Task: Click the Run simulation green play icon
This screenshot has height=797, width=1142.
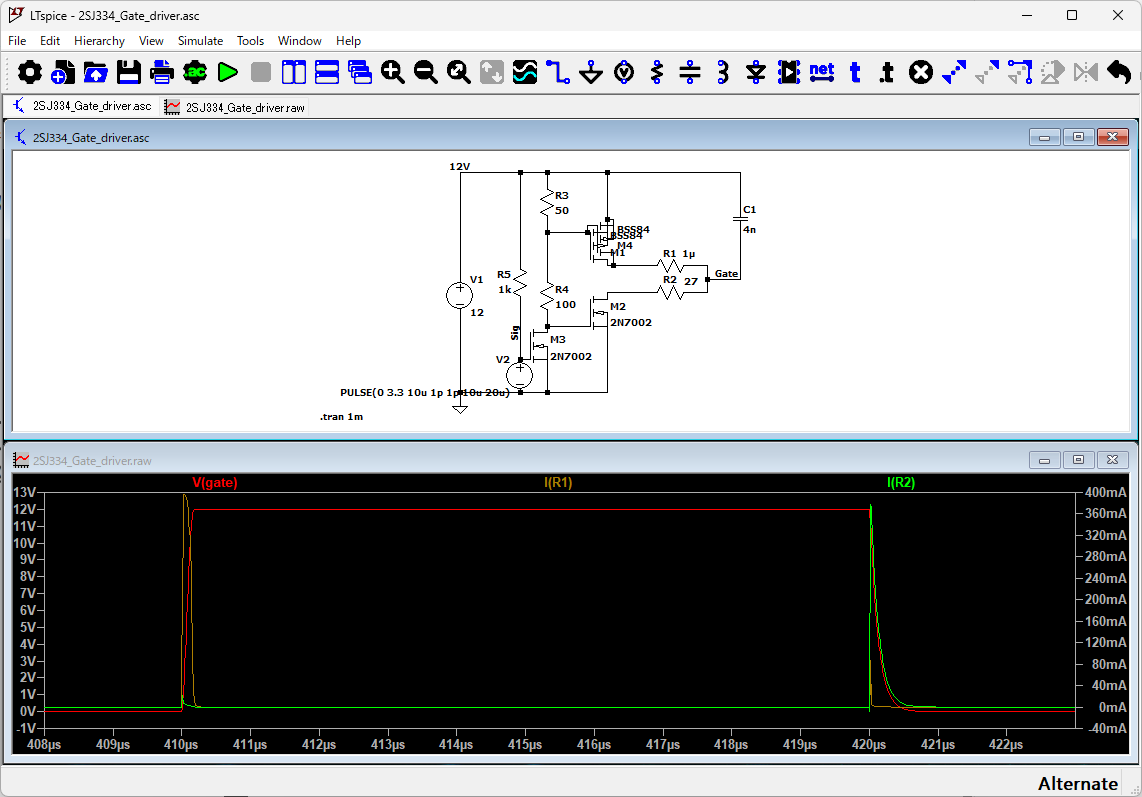Action: tap(228, 72)
